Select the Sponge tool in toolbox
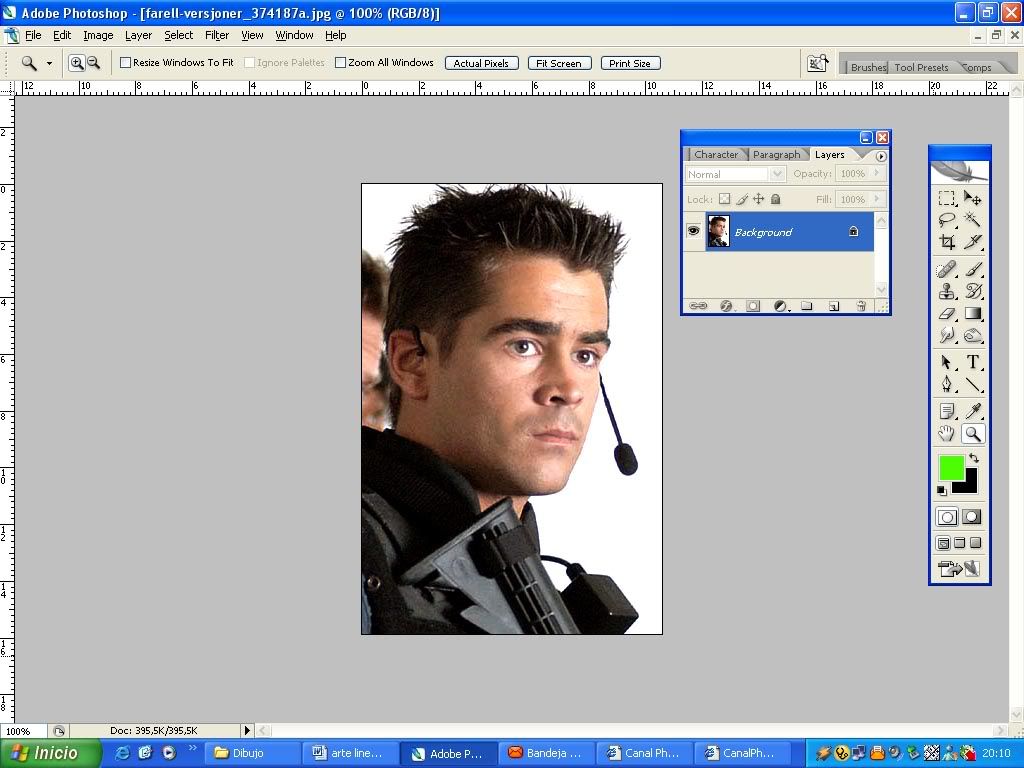This screenshot has height=768, width=1024. coord(972,336)
